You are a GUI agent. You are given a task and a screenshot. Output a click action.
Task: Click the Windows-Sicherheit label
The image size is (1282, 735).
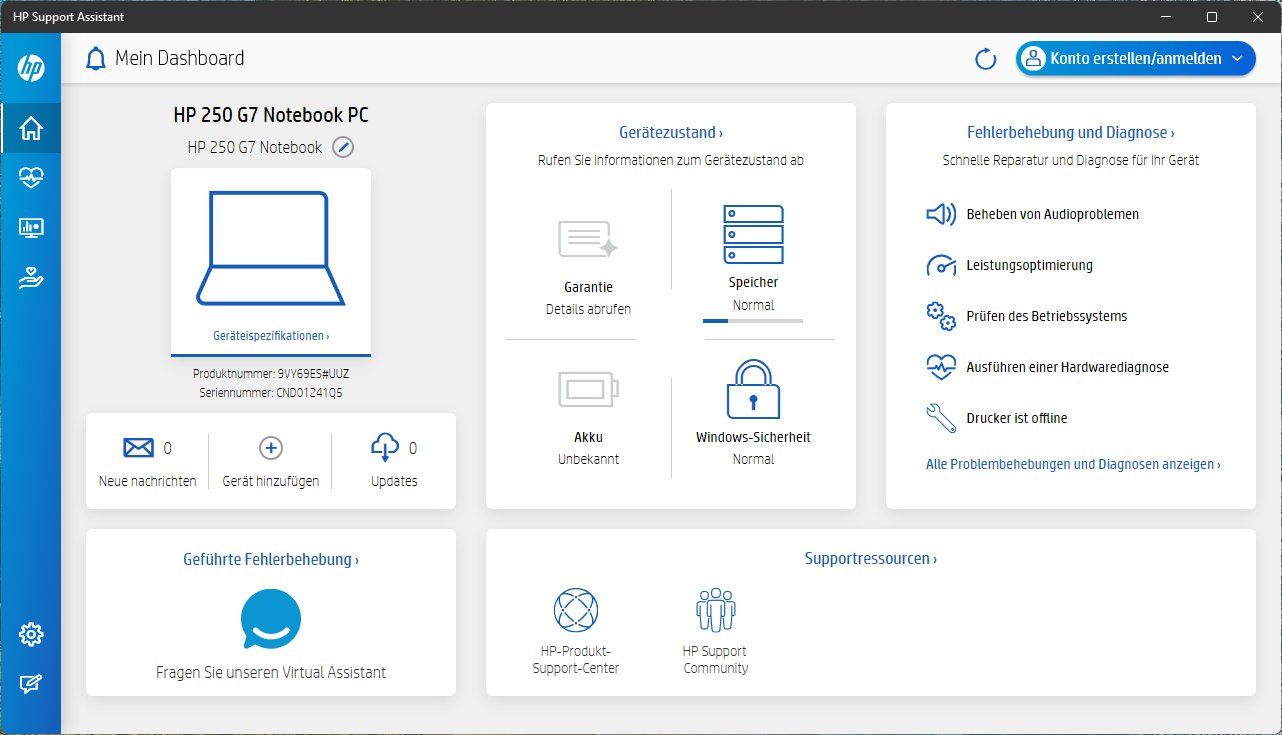pyautogui.click(x=753, y=437)
